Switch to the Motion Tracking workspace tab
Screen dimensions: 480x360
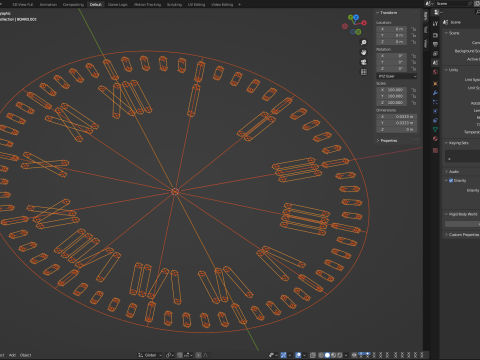click(x=147, y=4)
